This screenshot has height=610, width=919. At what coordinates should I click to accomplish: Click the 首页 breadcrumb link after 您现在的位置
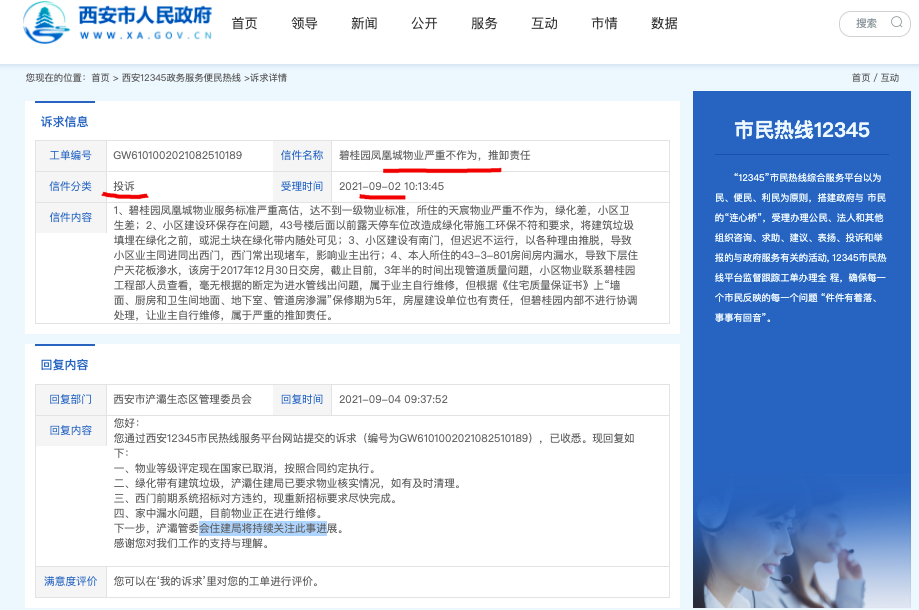coord(100,78)
